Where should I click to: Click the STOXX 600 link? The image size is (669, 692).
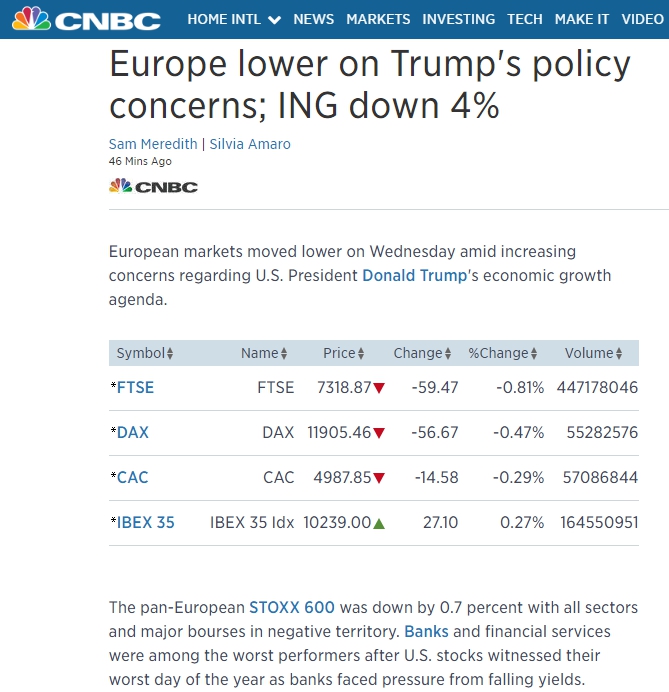[x=292, y=607]
